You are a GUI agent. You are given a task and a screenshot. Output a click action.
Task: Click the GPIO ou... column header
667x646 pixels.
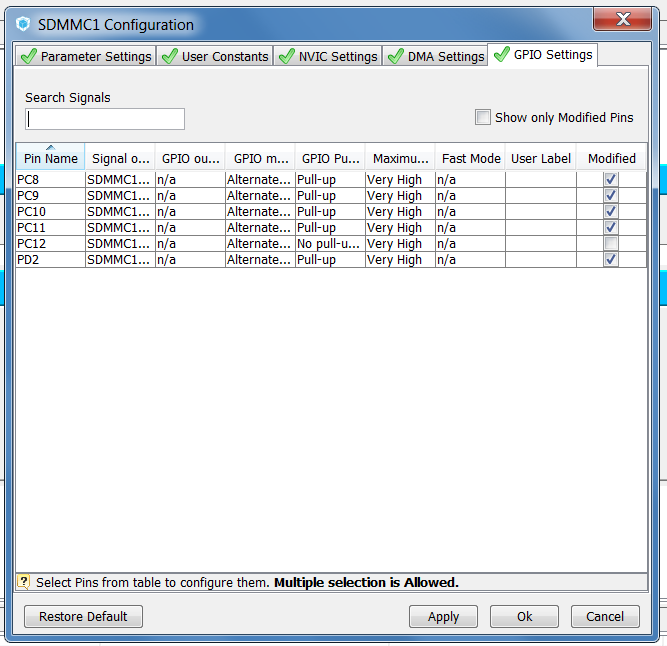(191, 157)
